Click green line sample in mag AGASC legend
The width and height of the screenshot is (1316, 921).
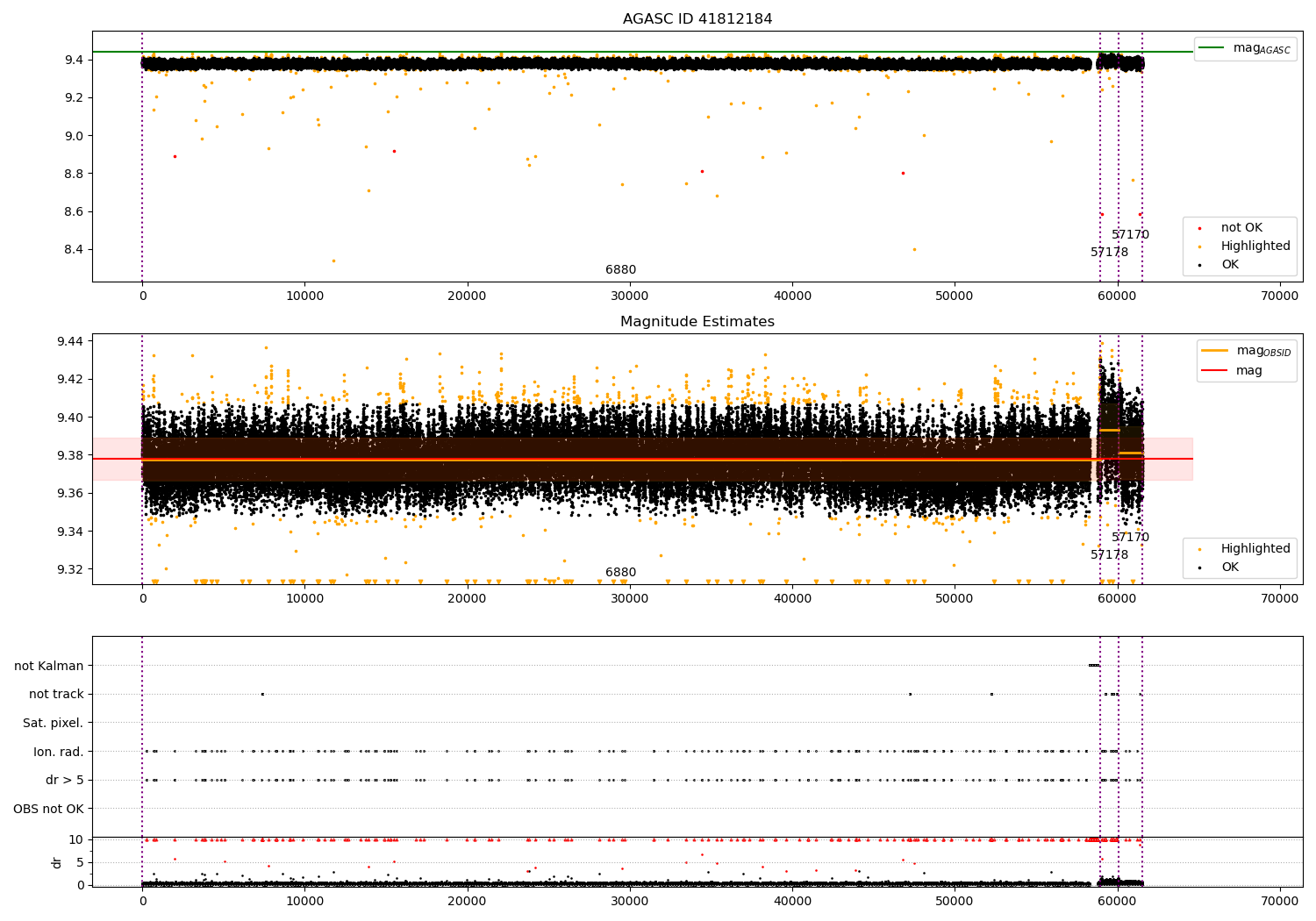tap(1212, 48)
